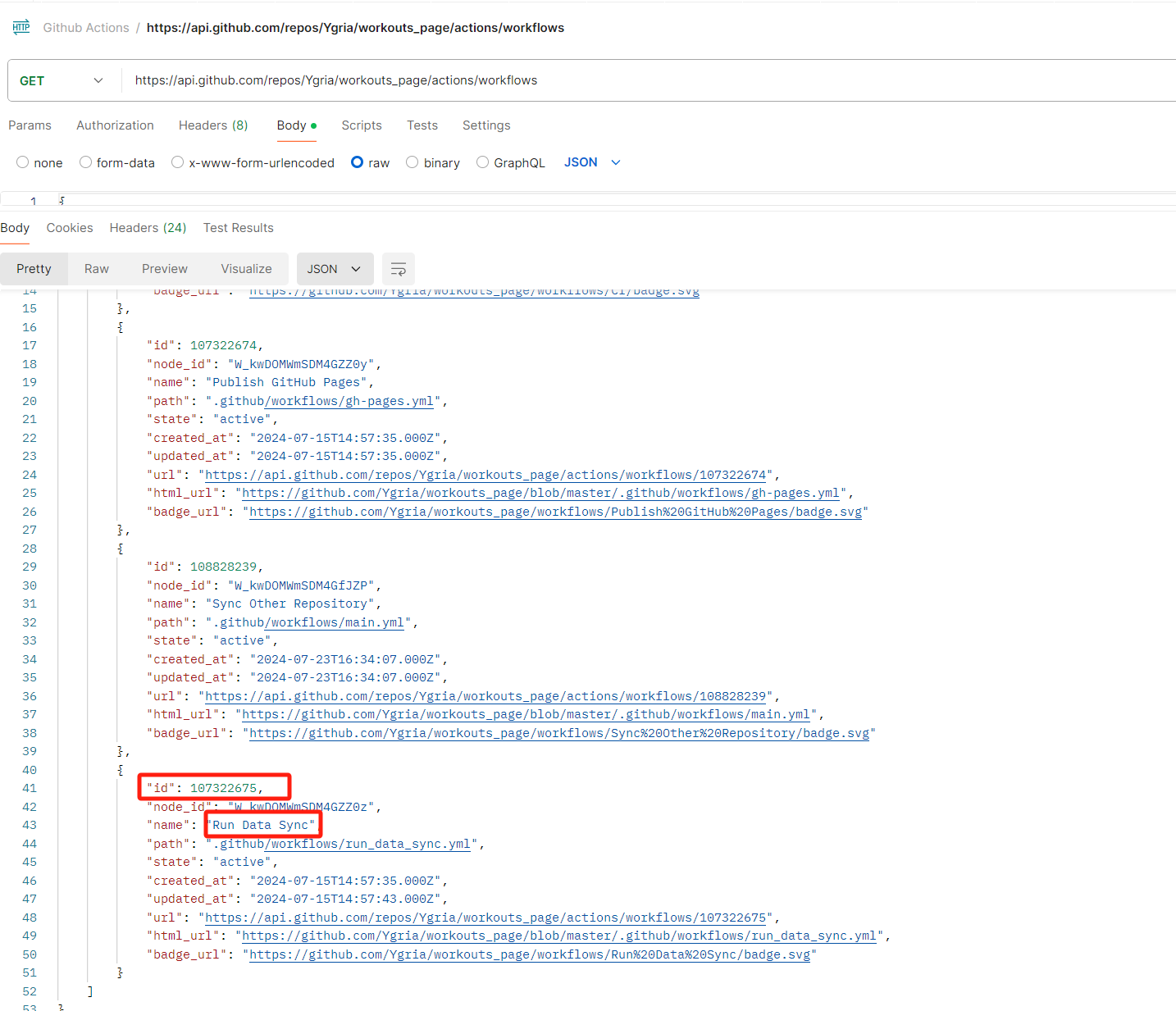Open the Publish GitHub Pages badge.svg link
The height and width of the screenshot is (1011, 1176).
556,512
